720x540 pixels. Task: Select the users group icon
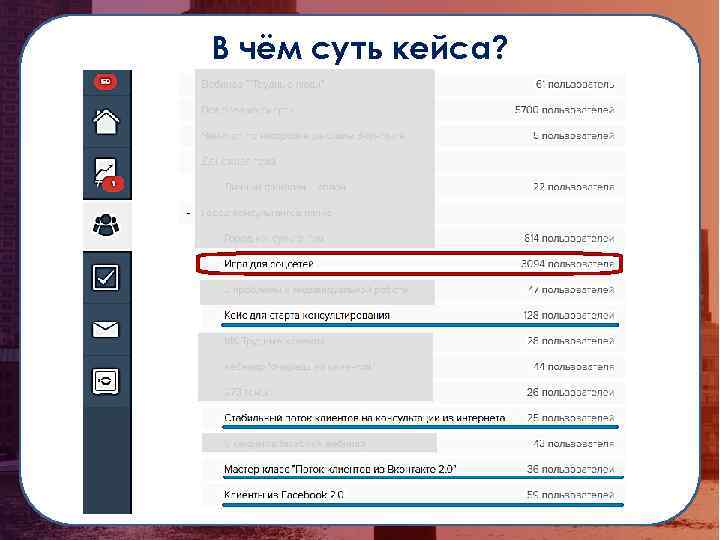106,225
